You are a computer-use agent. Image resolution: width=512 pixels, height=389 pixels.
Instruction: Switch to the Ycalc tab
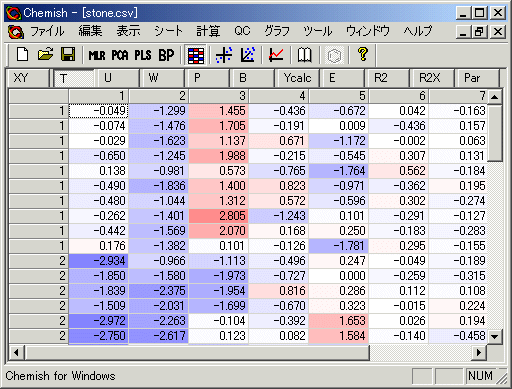tap(297, 78)
